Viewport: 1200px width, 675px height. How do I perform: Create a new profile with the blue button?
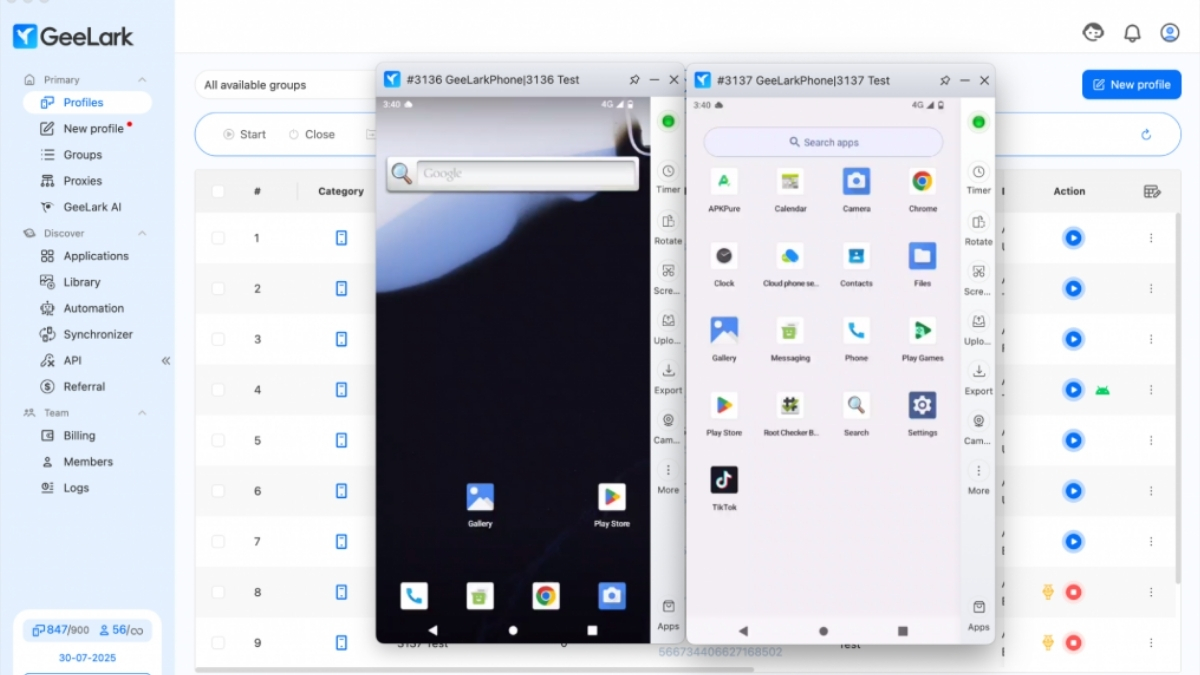point(1131,84)
